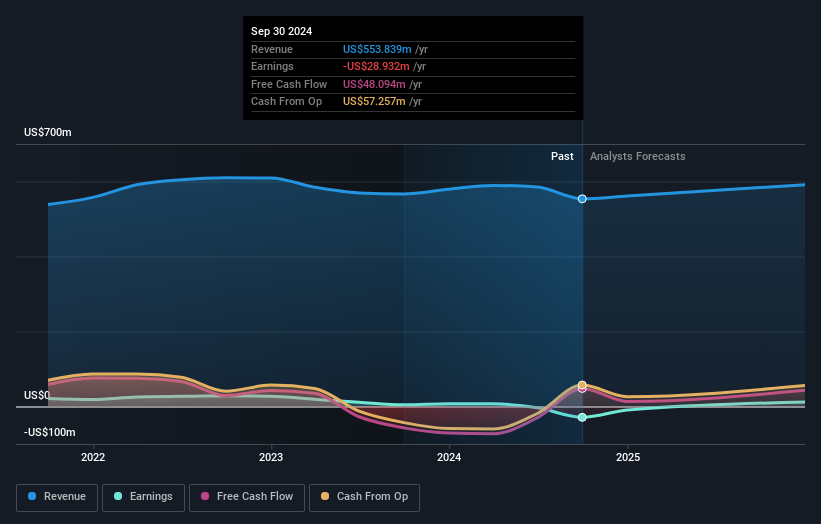Click the US$57.257m cash from op value

click(374, 102)
